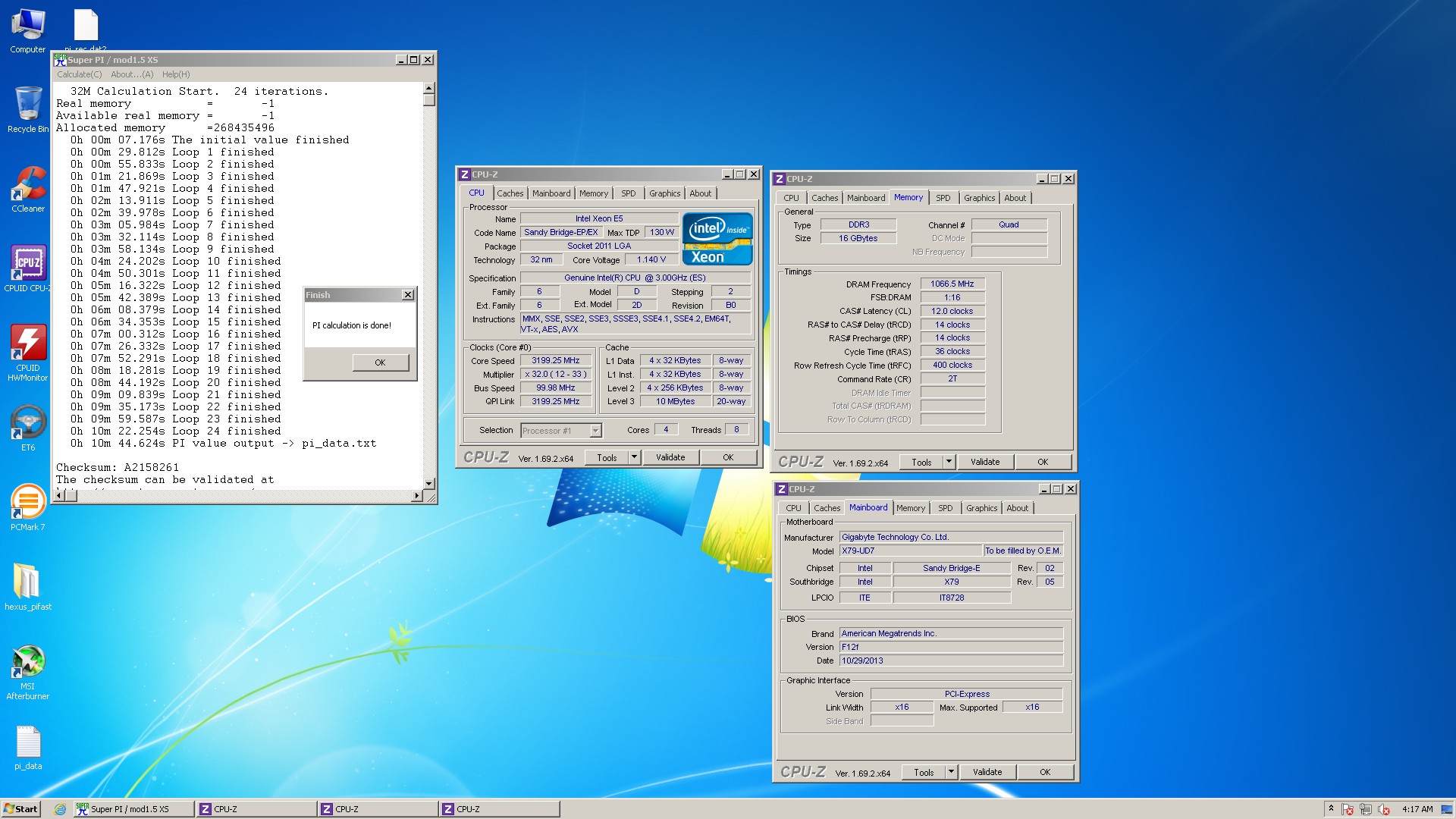The height and width of the screenshot is (819, 1456).
Task: Click Validate in CPU tab window
Action: pyautogui.click(x=670, y=457)
